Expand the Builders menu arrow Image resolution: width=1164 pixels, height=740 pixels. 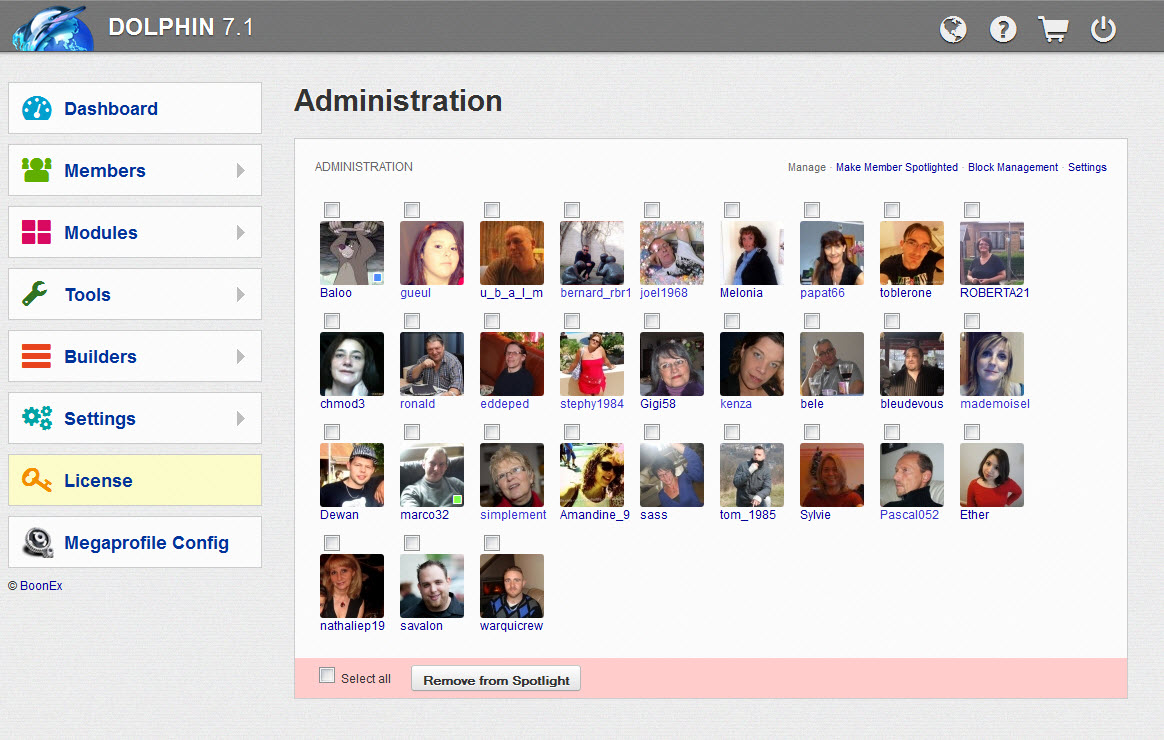click(241, 357)
